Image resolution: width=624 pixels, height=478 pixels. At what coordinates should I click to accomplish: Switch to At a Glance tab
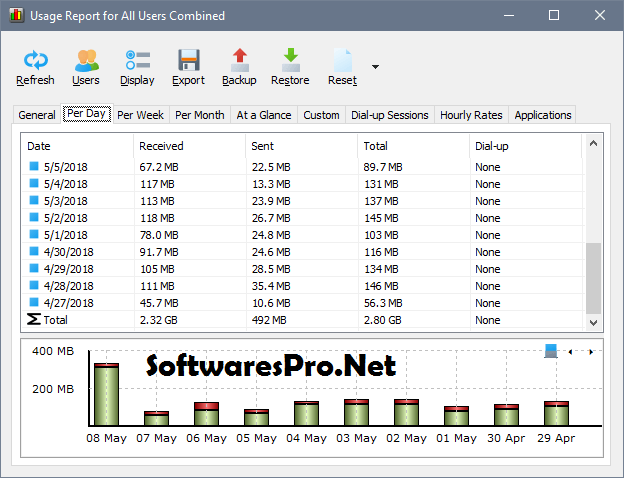pos(264,115)
